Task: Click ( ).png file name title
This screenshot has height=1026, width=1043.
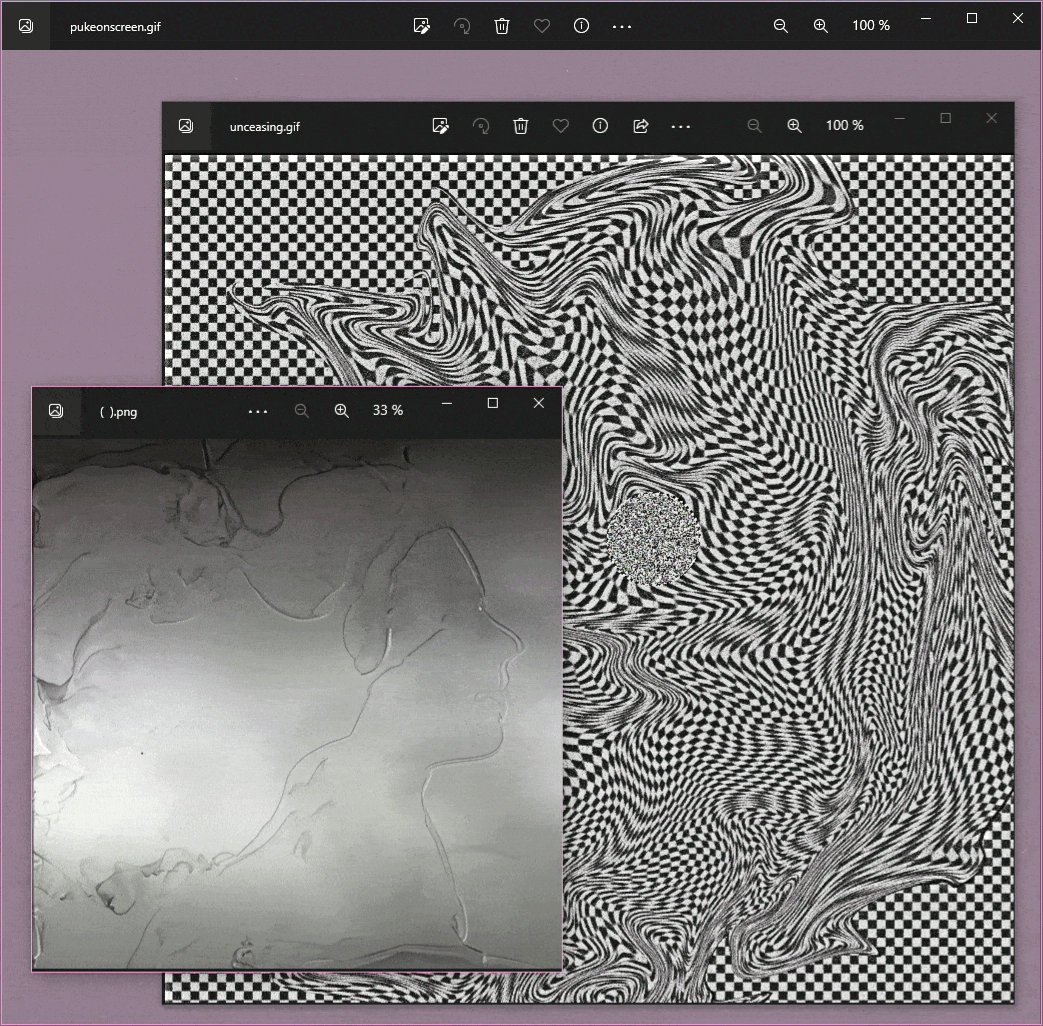Action: click(x=118, y=411)
